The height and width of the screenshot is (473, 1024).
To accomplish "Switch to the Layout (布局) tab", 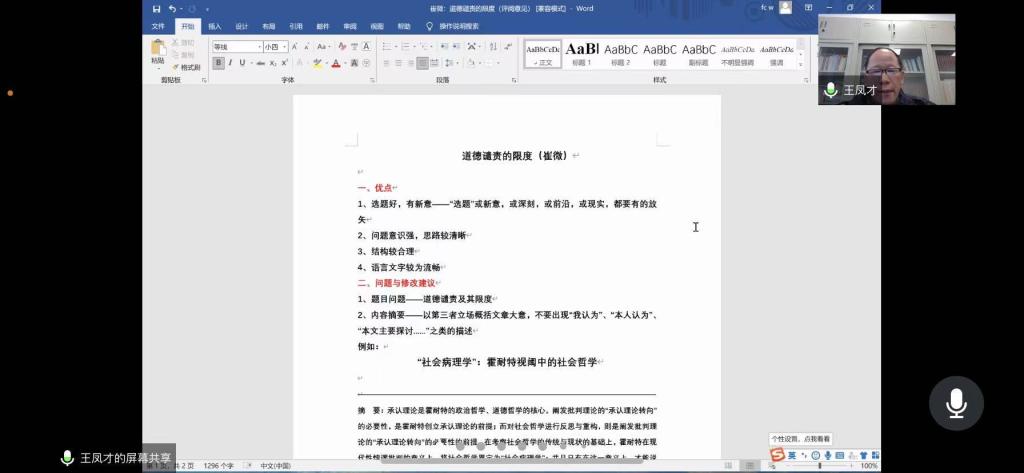I will pos(269,27).
